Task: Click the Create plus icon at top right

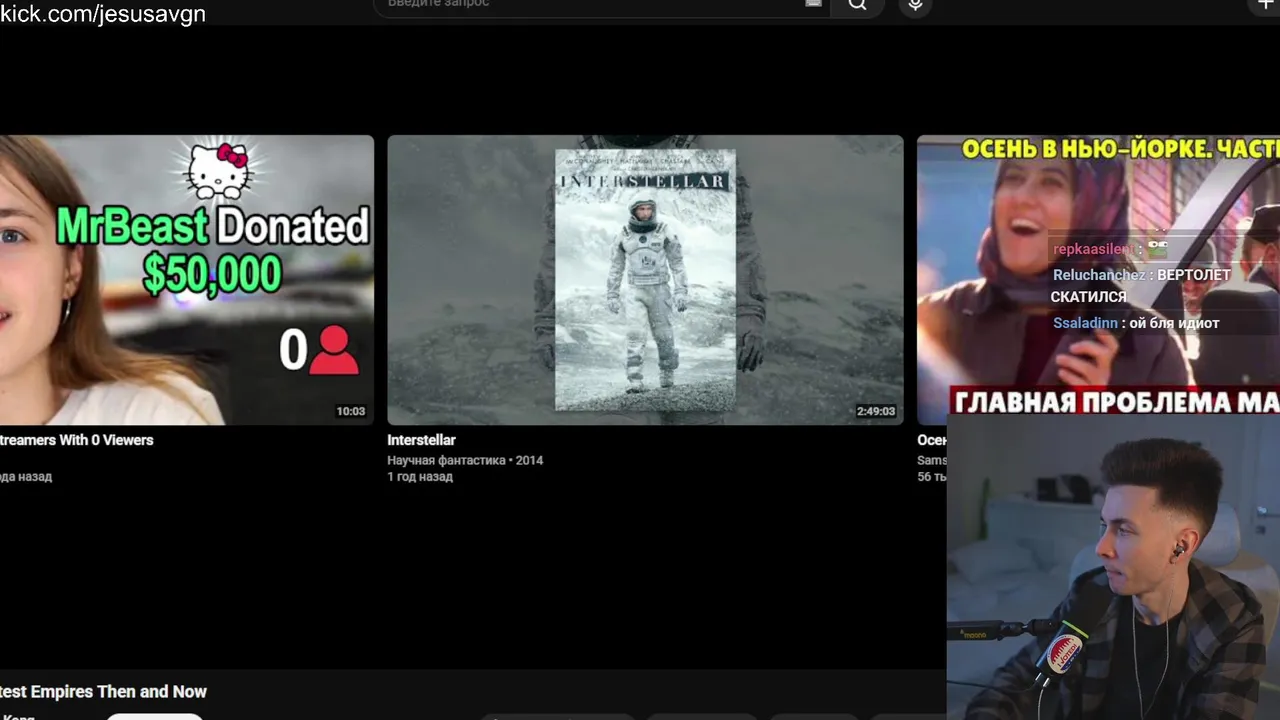Action: point(1265,5)
